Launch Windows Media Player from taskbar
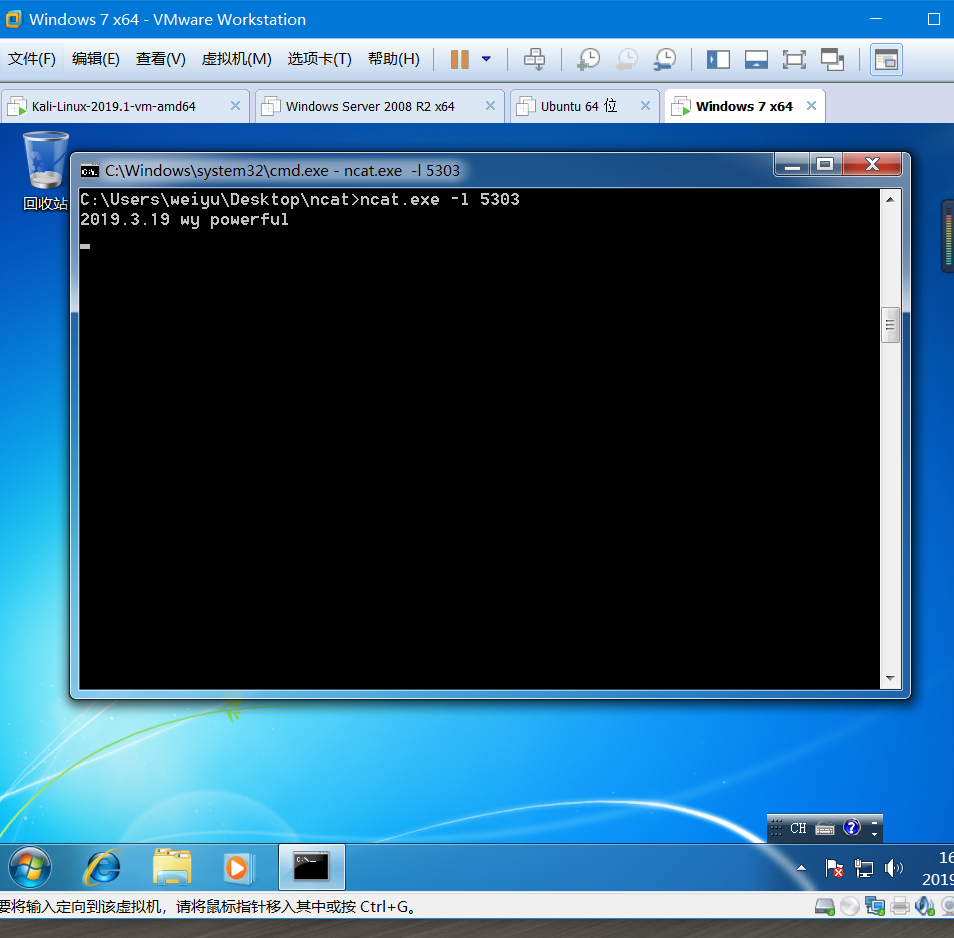The height and width of the screenshot is (938, 954). pos(238,867)
